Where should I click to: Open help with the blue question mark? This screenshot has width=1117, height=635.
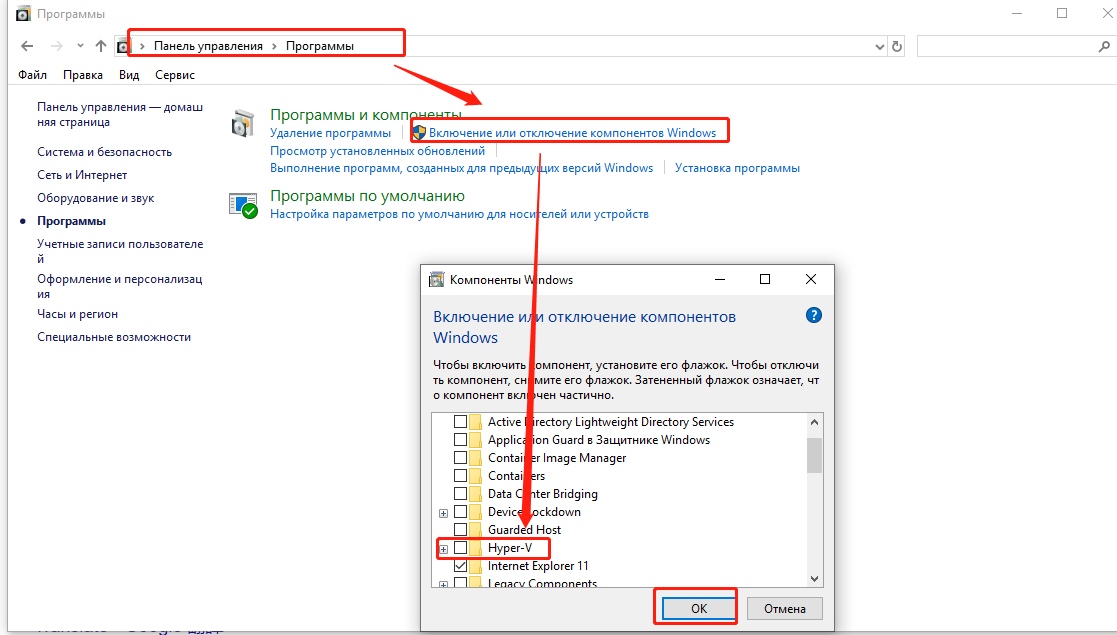(x=813, y=315)
